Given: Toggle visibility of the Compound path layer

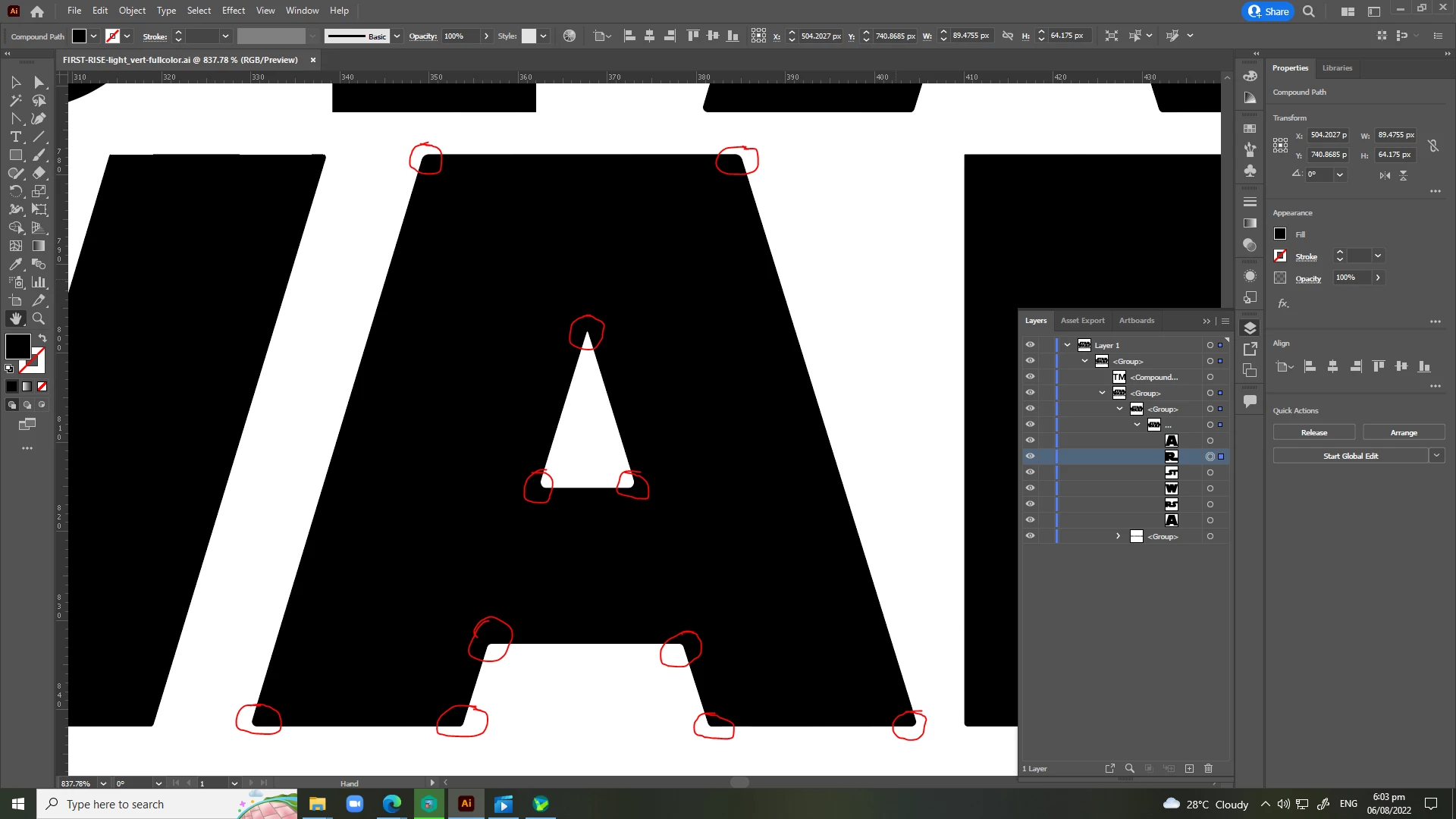Looking at the screenshot, I should point(1030,377).
